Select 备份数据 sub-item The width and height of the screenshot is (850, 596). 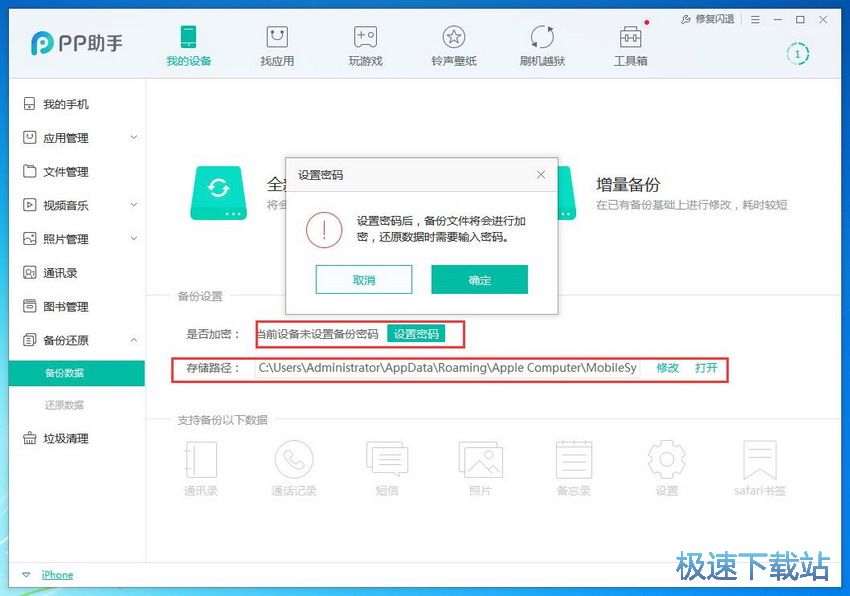coord(76,373)
